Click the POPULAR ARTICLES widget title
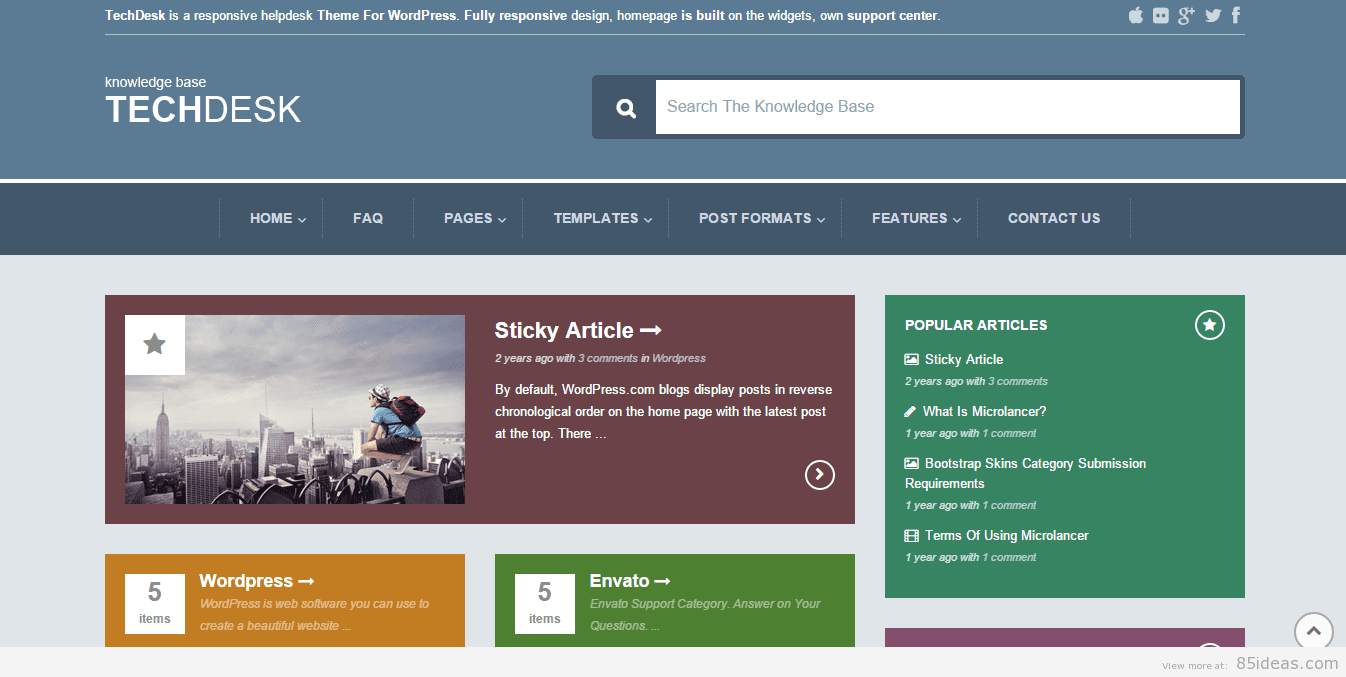Image resolution: width=1346 pixels, height=677 pixels. [x=976, y=325]
